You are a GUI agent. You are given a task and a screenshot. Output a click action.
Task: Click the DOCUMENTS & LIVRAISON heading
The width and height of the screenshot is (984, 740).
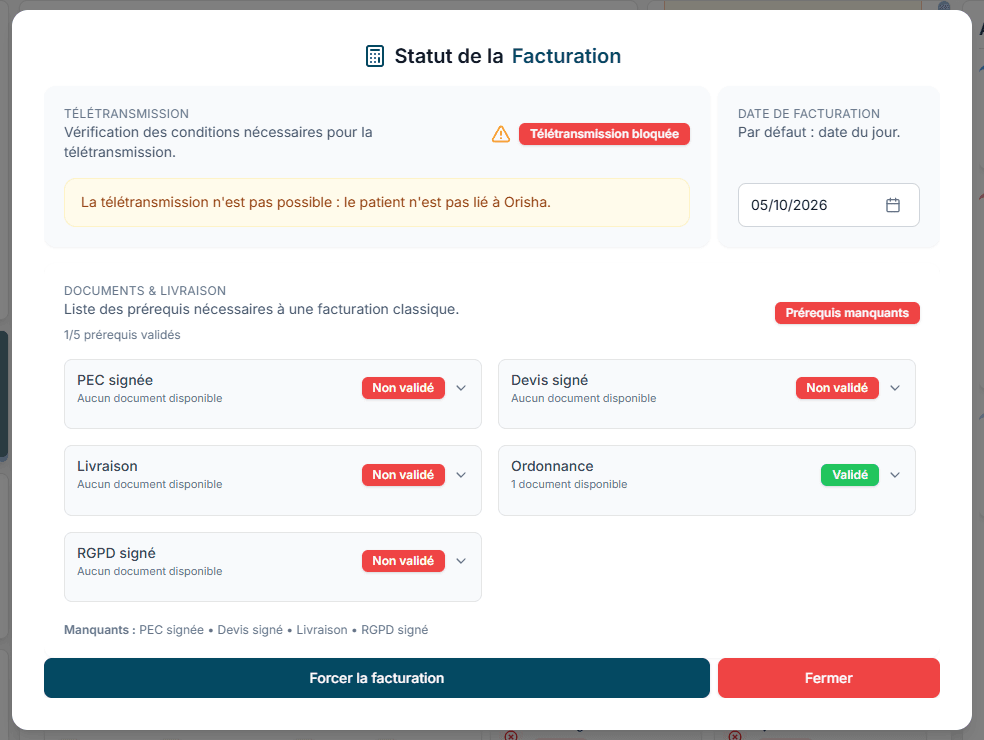click(x=145, y=291)
